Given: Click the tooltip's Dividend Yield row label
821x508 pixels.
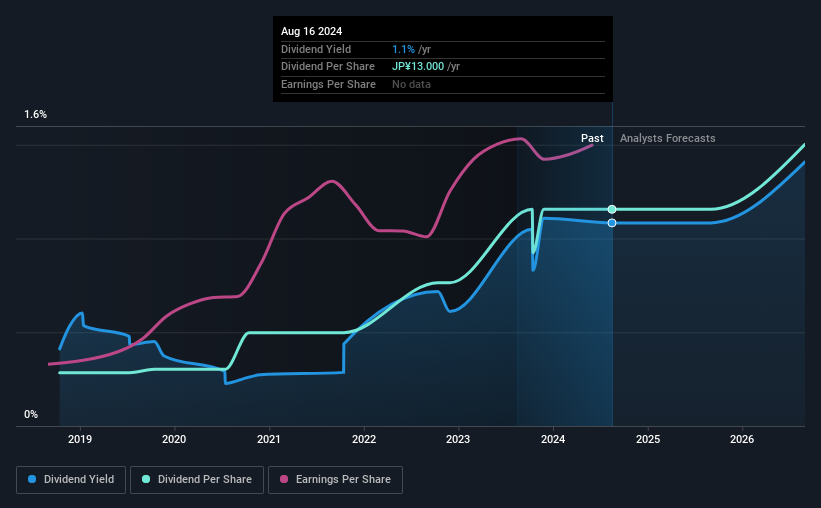Looking at the screenshot, I should click(316, 49).
